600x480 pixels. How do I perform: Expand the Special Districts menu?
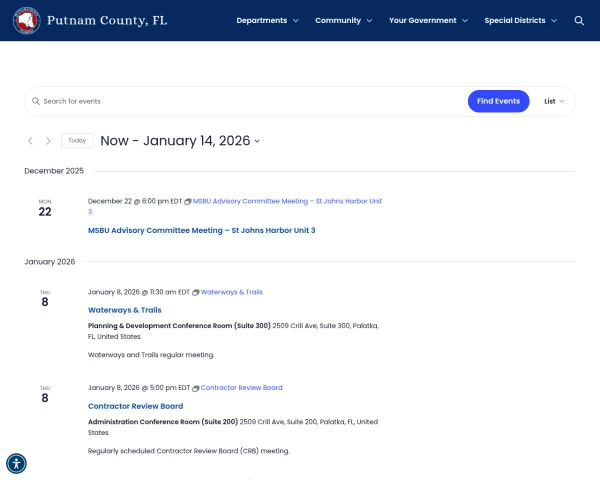[x=520, y=21]
